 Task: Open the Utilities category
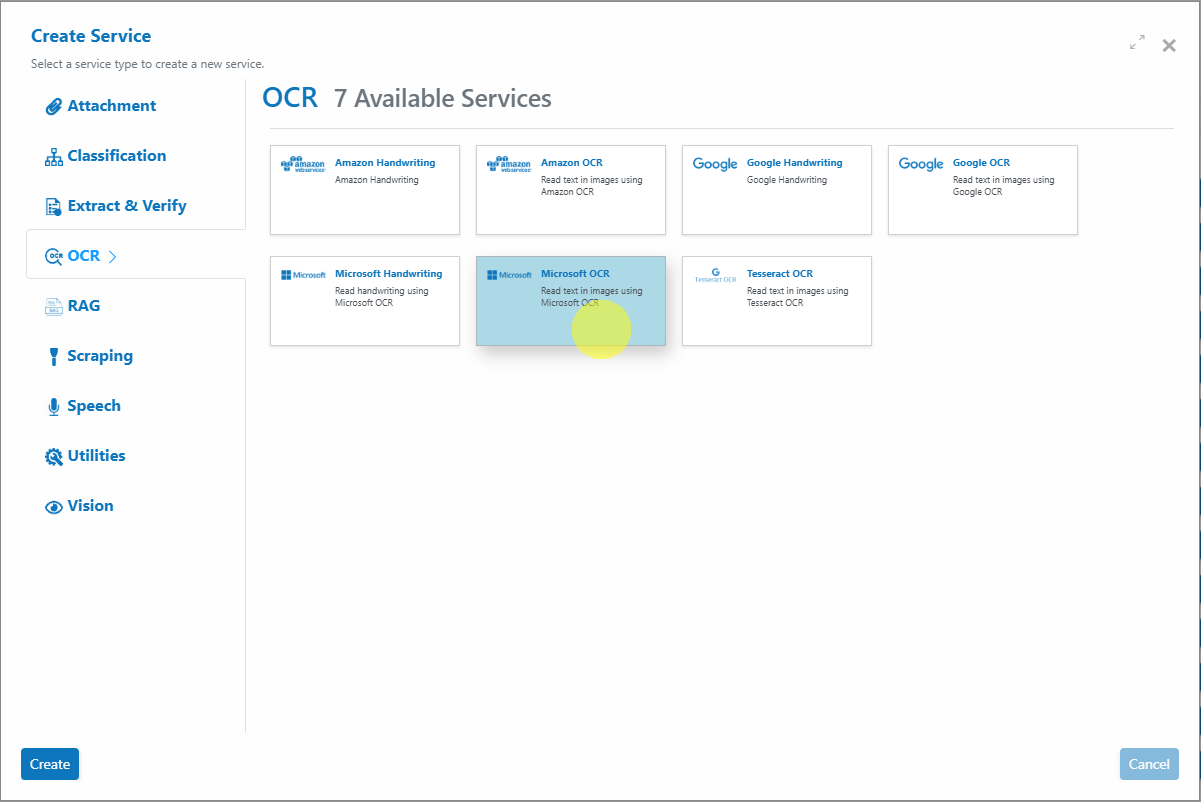[x=97, y=456]
